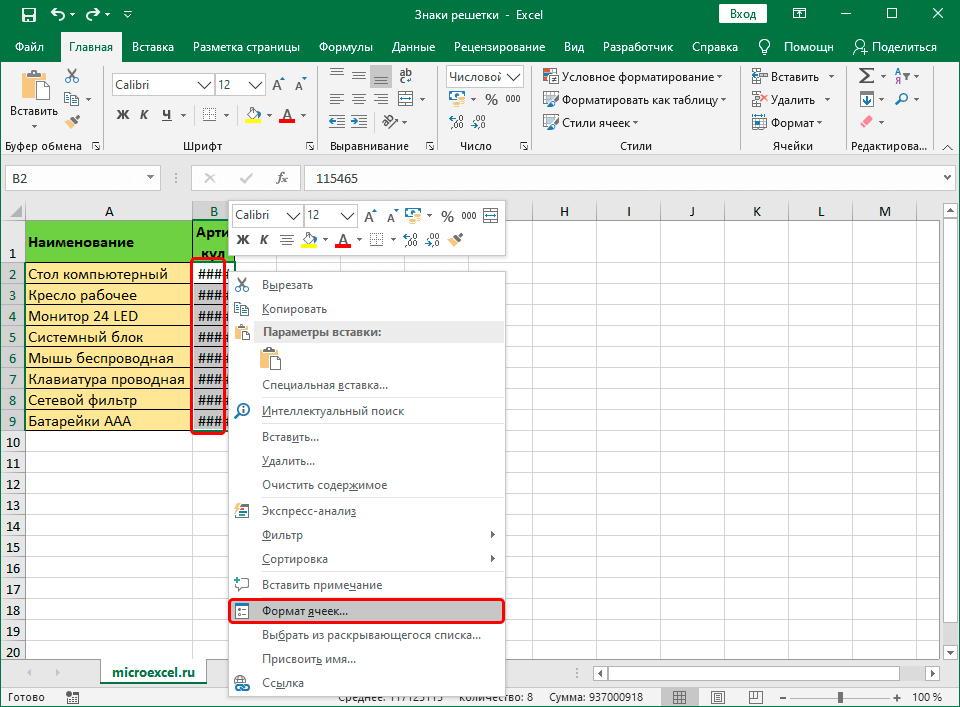Click the AutoSum sigma icon
960x707 pixels.
[866, 76]
